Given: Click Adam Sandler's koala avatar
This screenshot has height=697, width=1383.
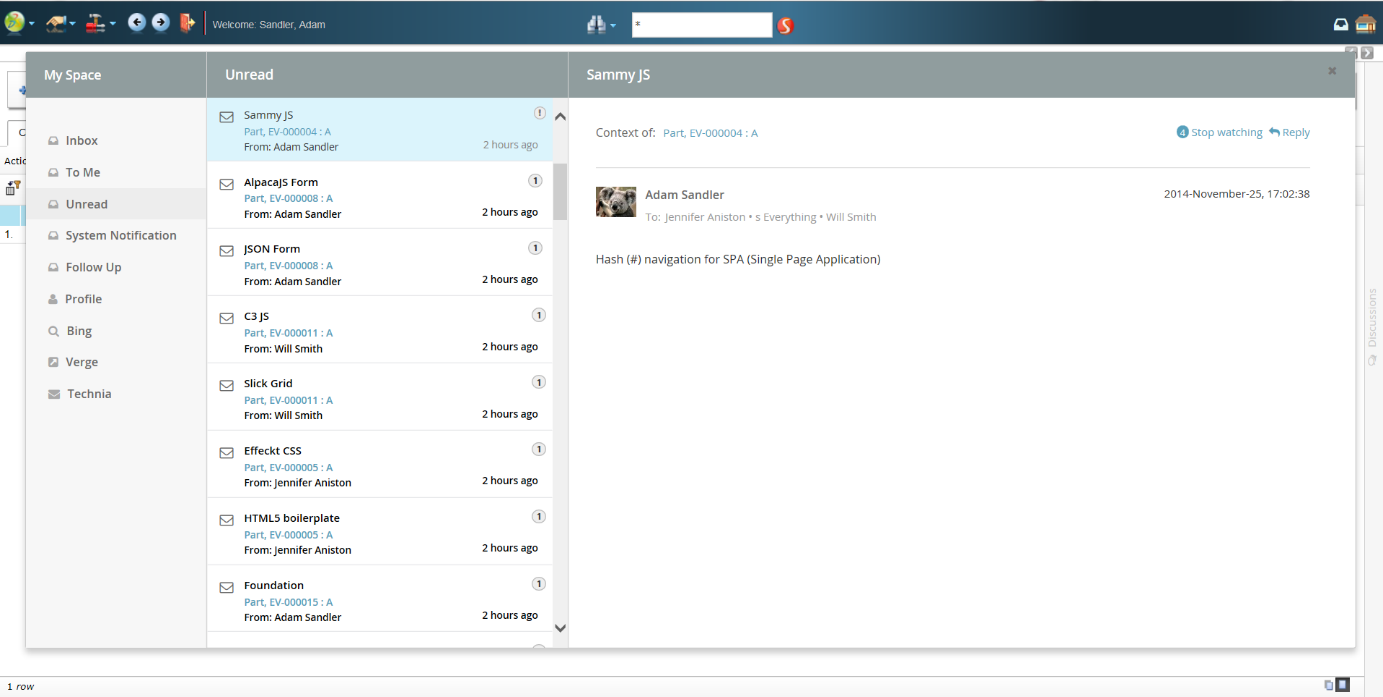Looking at the screenshot, I should point(616,202).
